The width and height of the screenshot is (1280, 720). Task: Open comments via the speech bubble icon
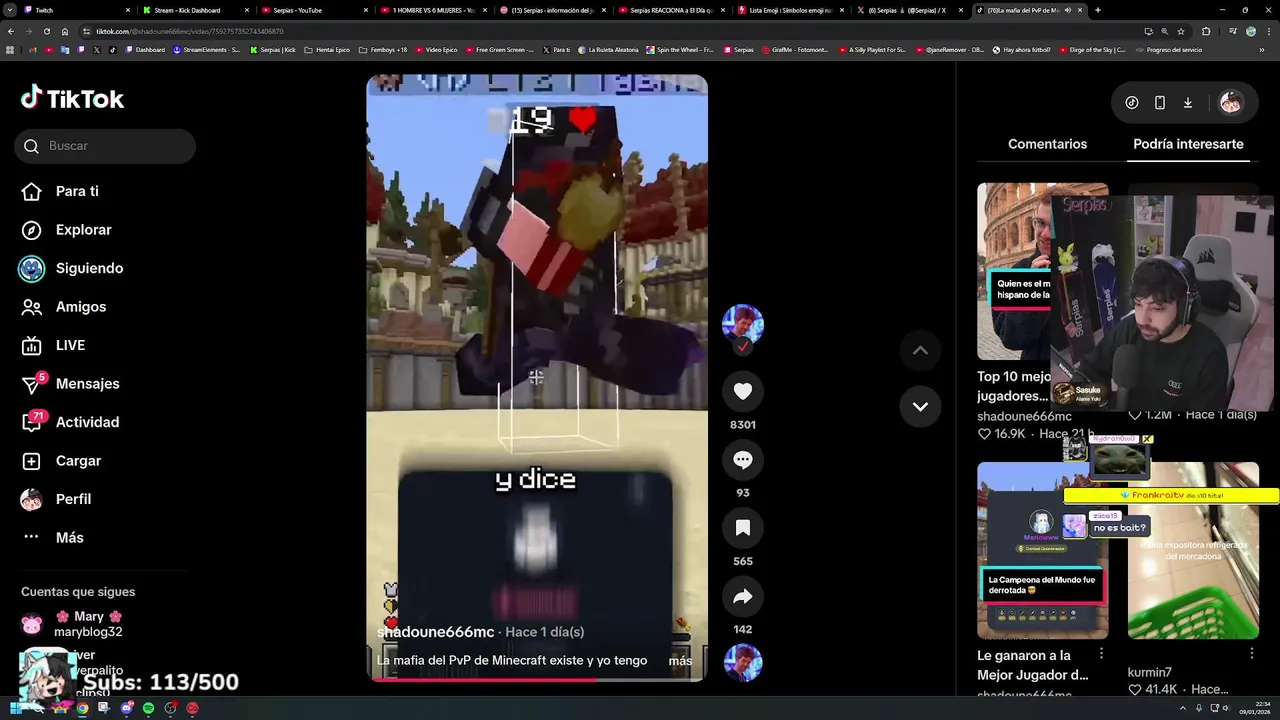(742, 460)
